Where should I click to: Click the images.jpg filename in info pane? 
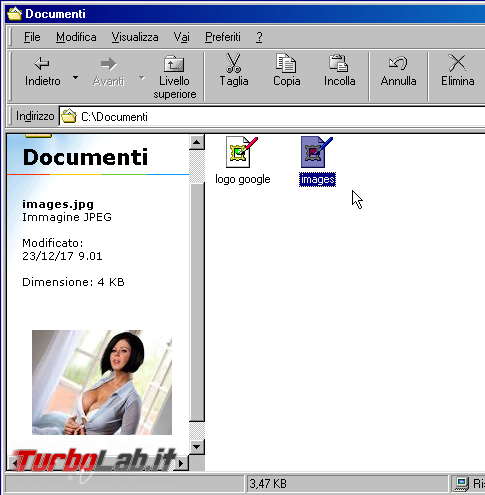tap(58, 204)
